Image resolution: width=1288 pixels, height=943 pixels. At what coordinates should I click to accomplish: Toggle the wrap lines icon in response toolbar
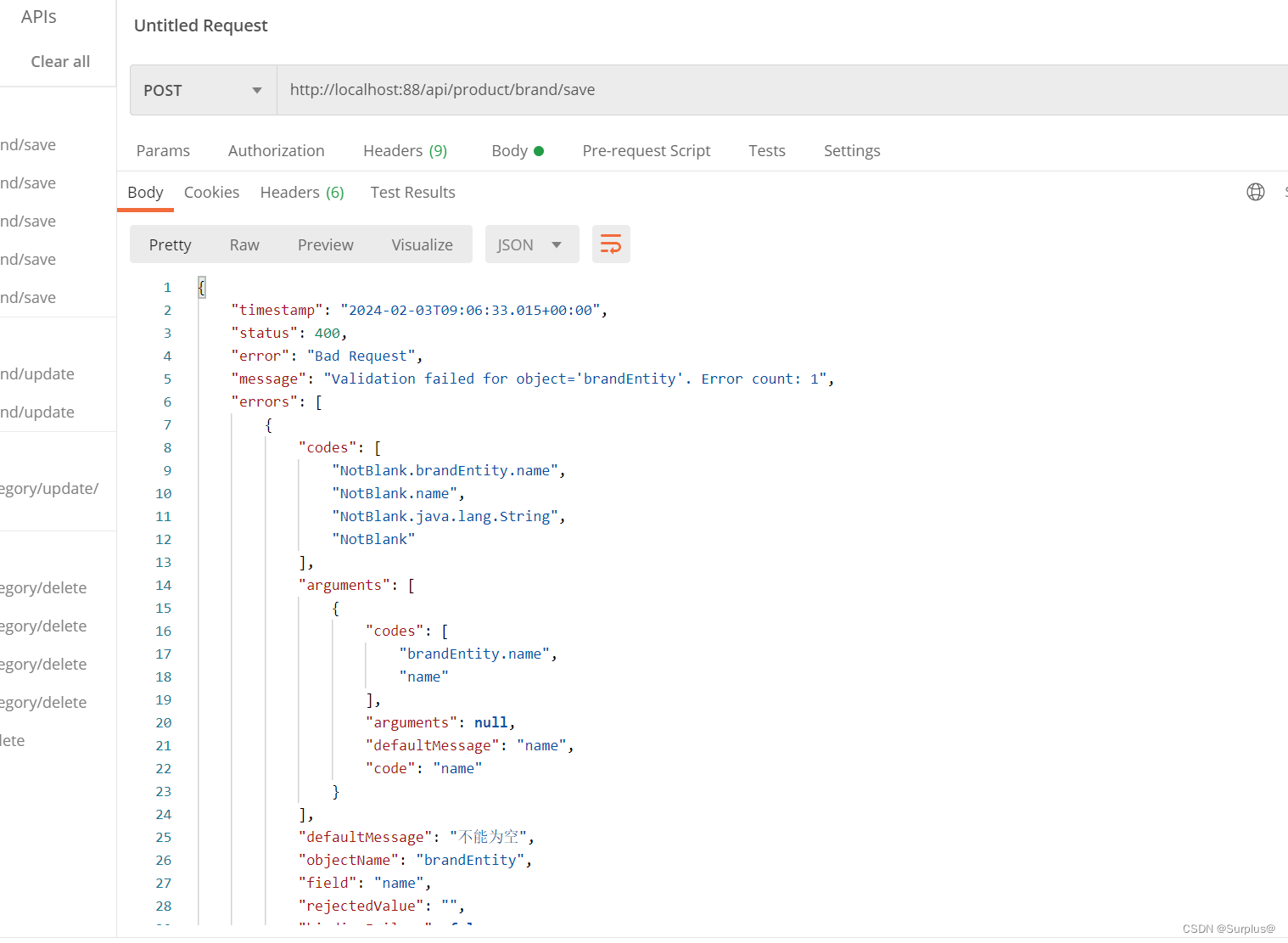(611, 244)
